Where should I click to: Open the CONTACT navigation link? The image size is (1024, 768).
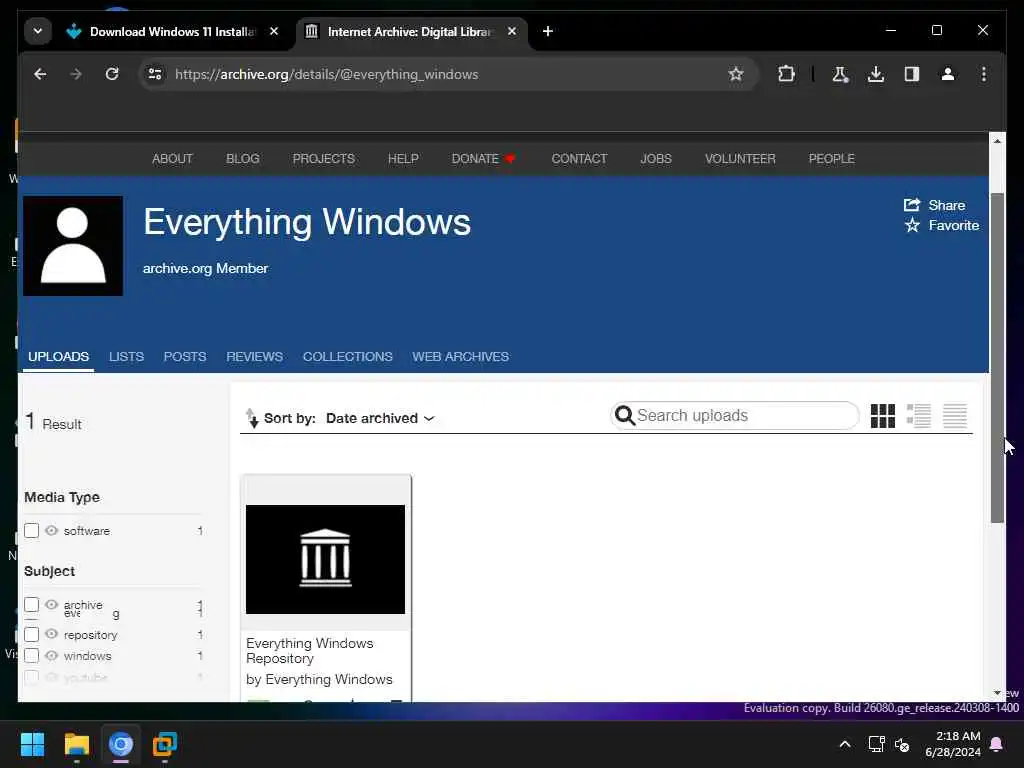579,159
